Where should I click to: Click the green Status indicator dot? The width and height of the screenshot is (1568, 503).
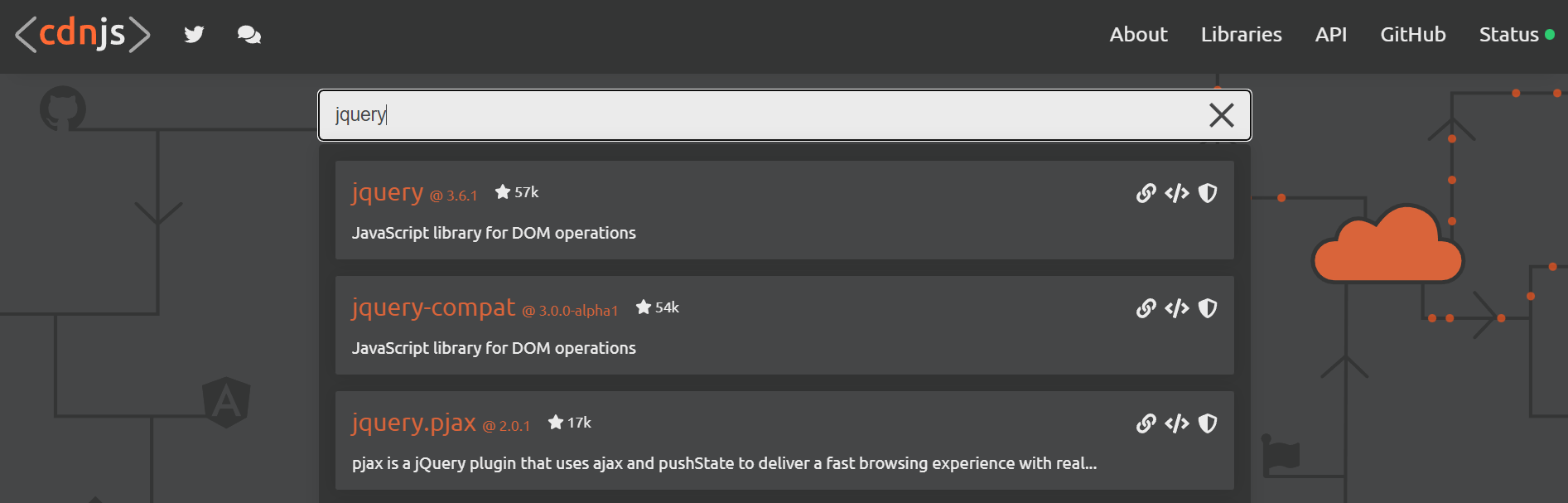tap(1550, 35)
